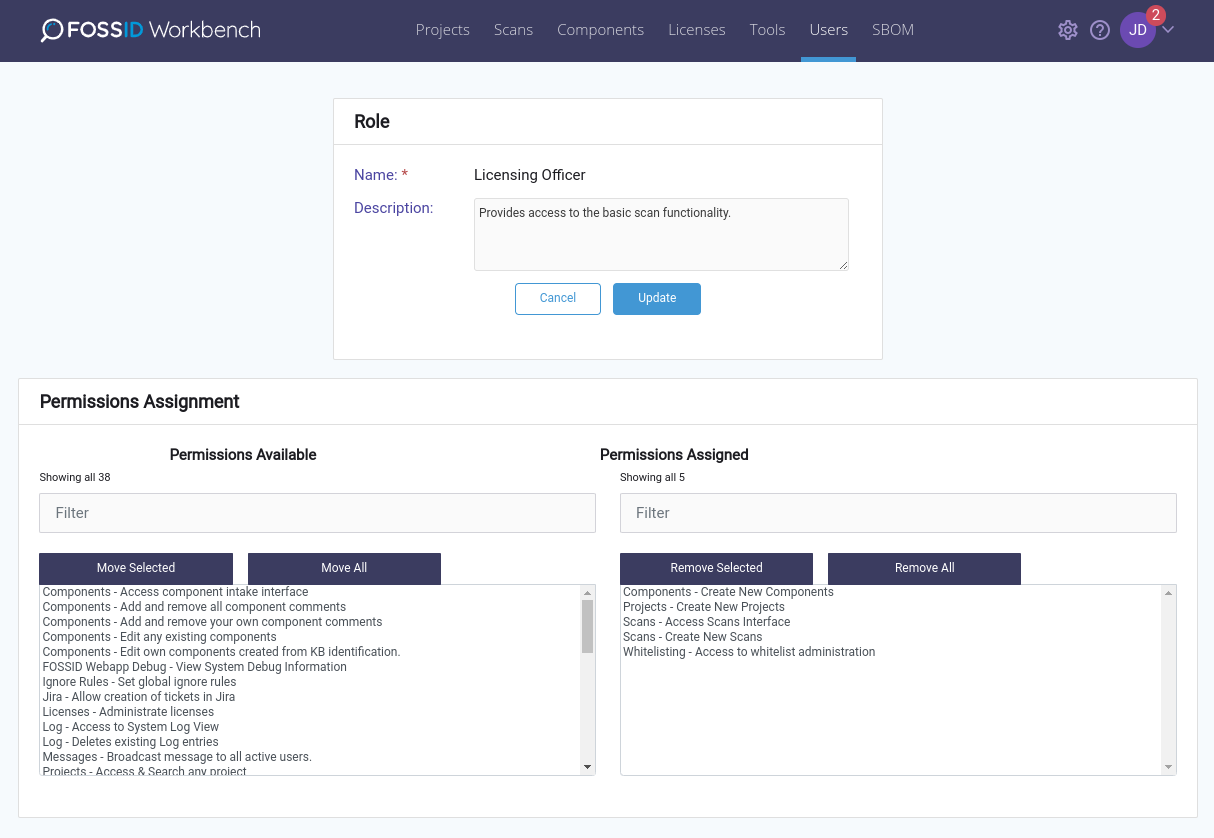Click Remove All button
The image size is (1214, 838).
coord(925,568)
